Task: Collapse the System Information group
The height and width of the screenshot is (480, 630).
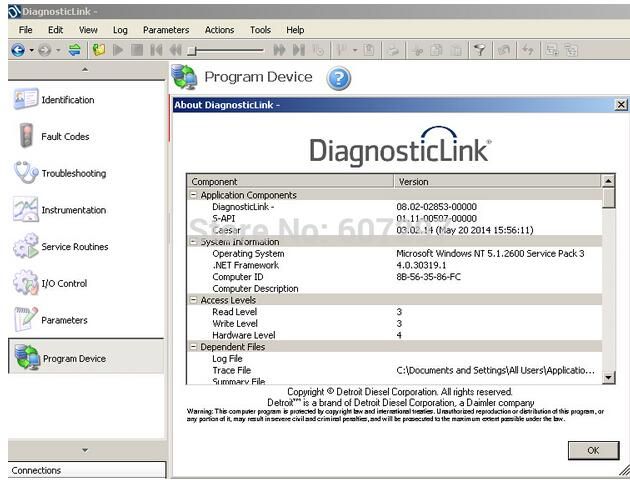Action: coord(193,242)
